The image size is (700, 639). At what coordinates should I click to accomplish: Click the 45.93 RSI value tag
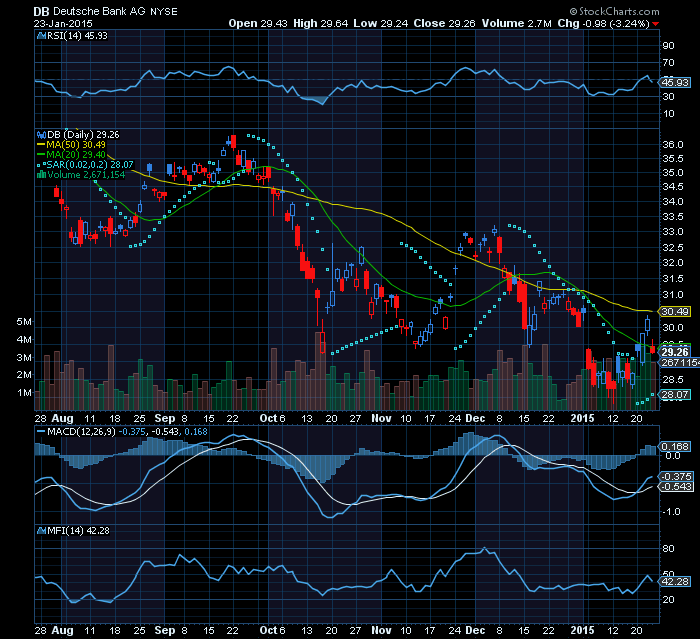(675, 83)
